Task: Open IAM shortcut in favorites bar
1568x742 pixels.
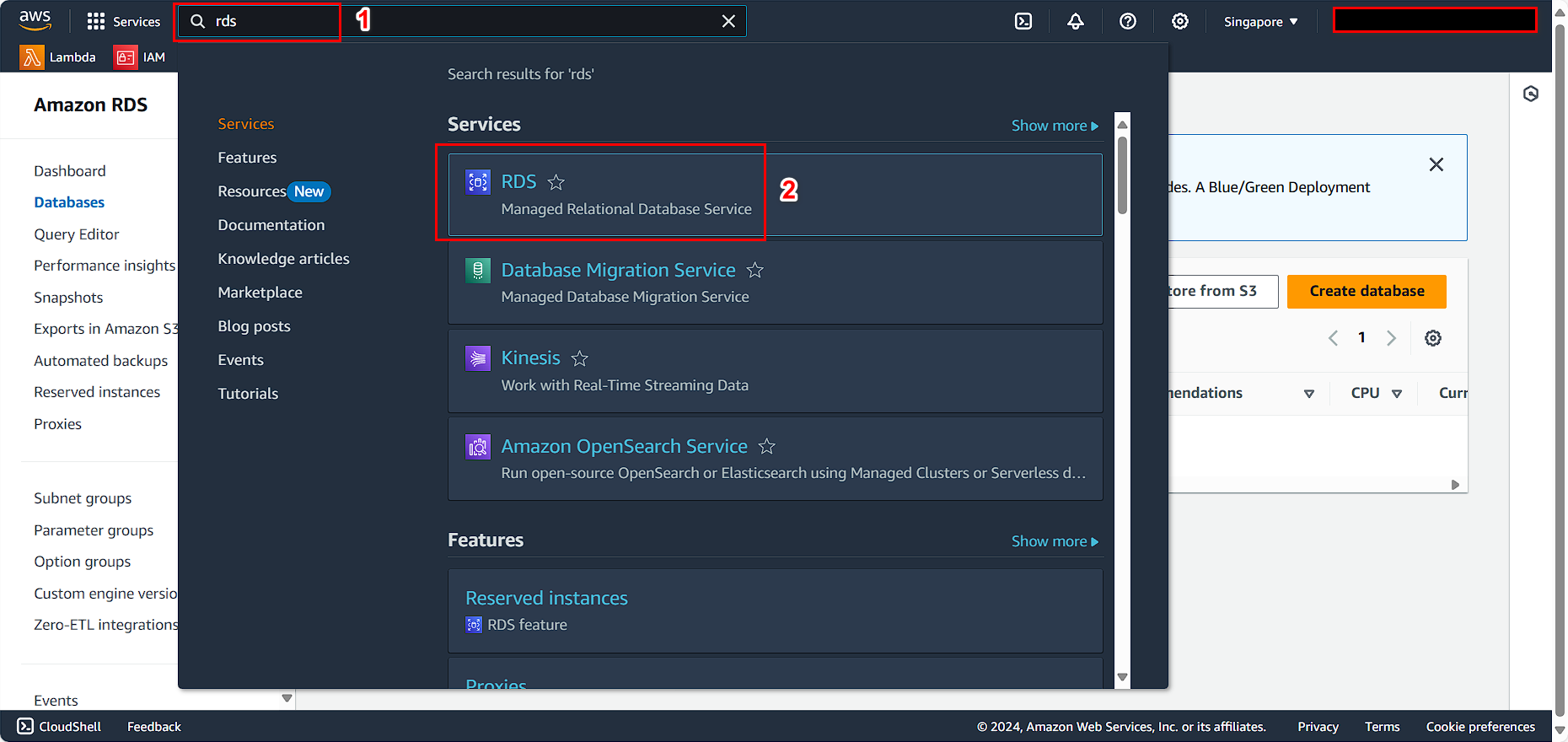Action: tap(141, 57)
